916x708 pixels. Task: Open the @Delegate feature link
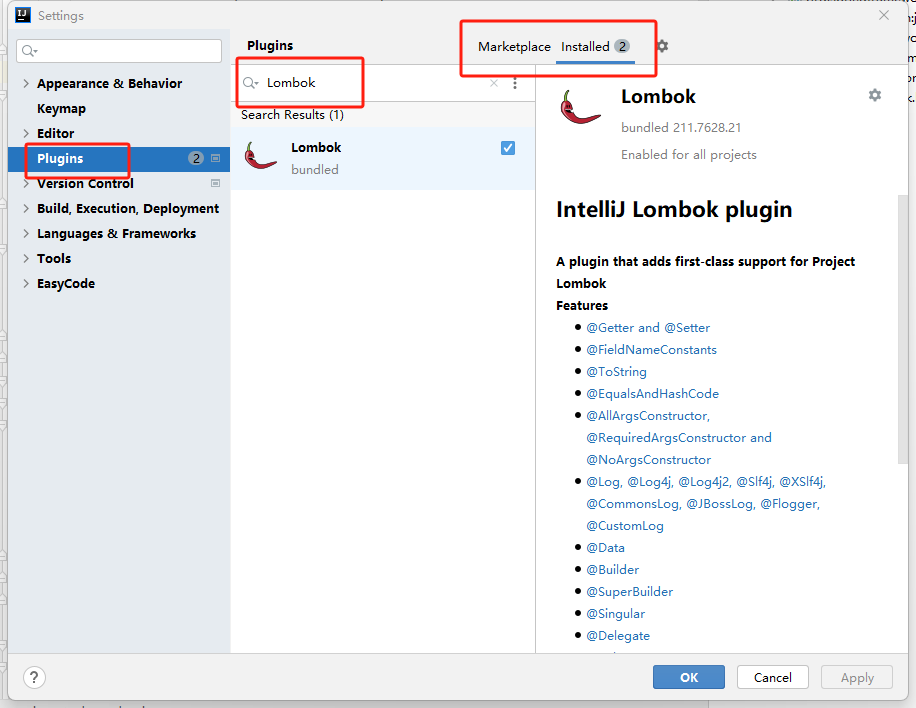617,636
